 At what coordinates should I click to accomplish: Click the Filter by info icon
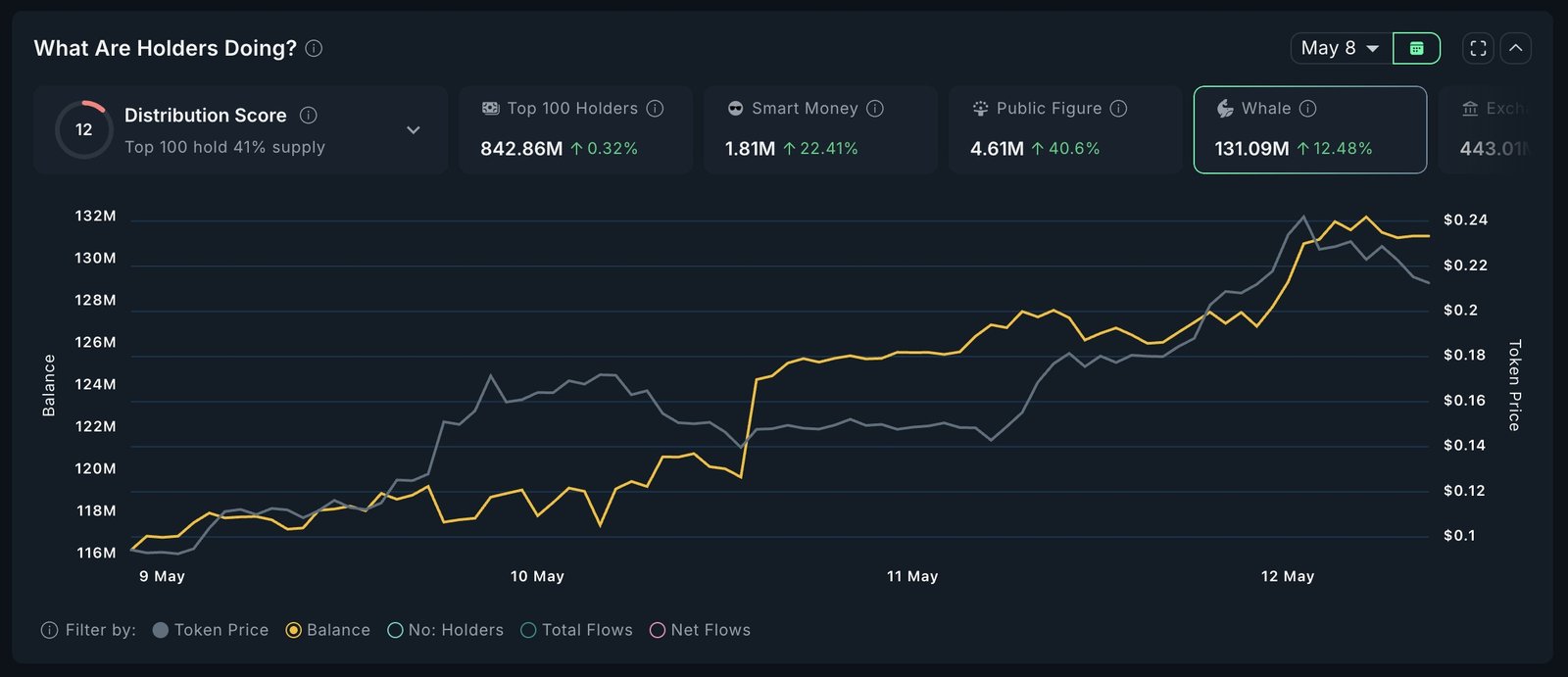pos(49,630)
